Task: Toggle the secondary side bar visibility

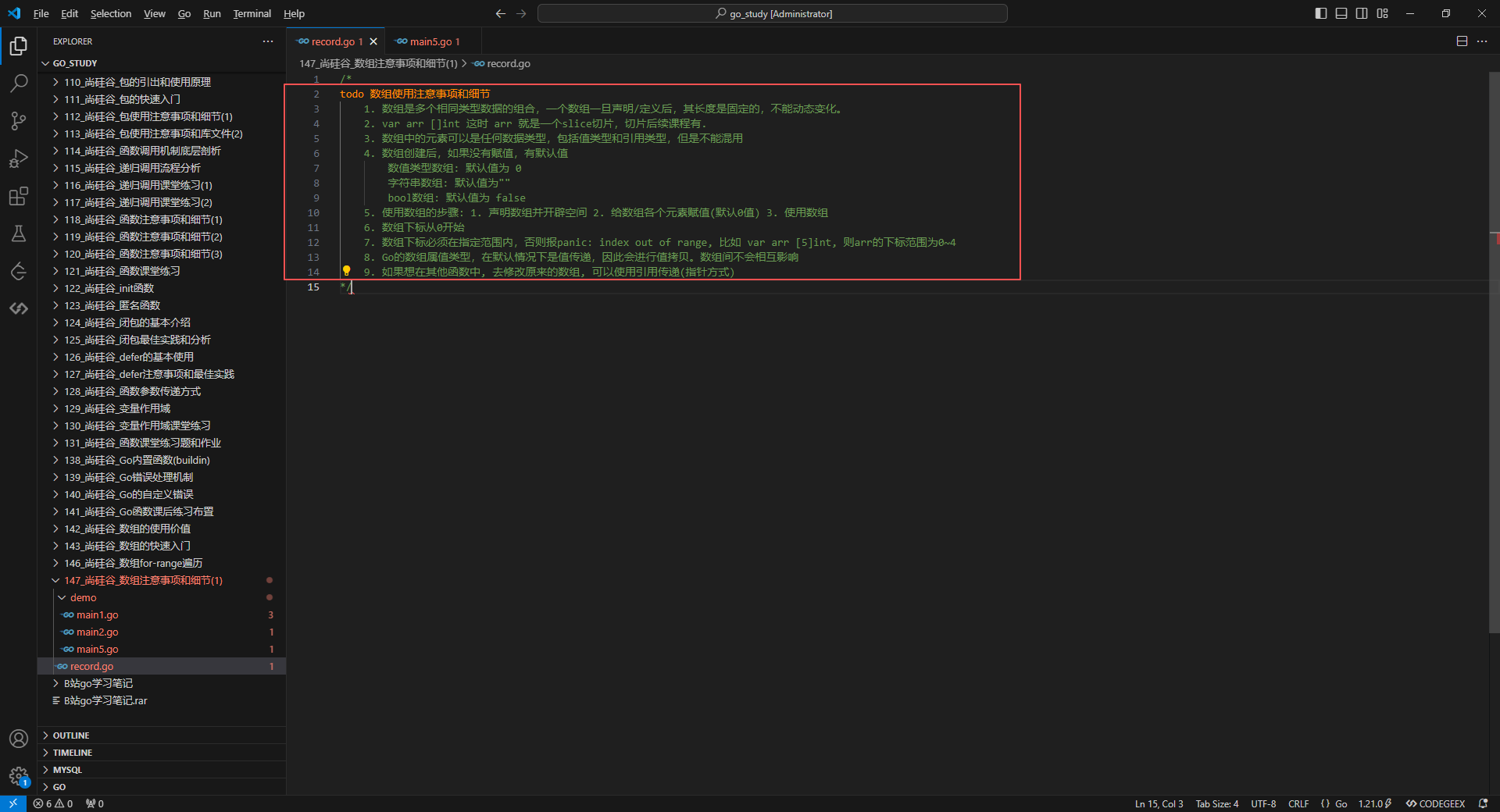Action: [1362, 13]
